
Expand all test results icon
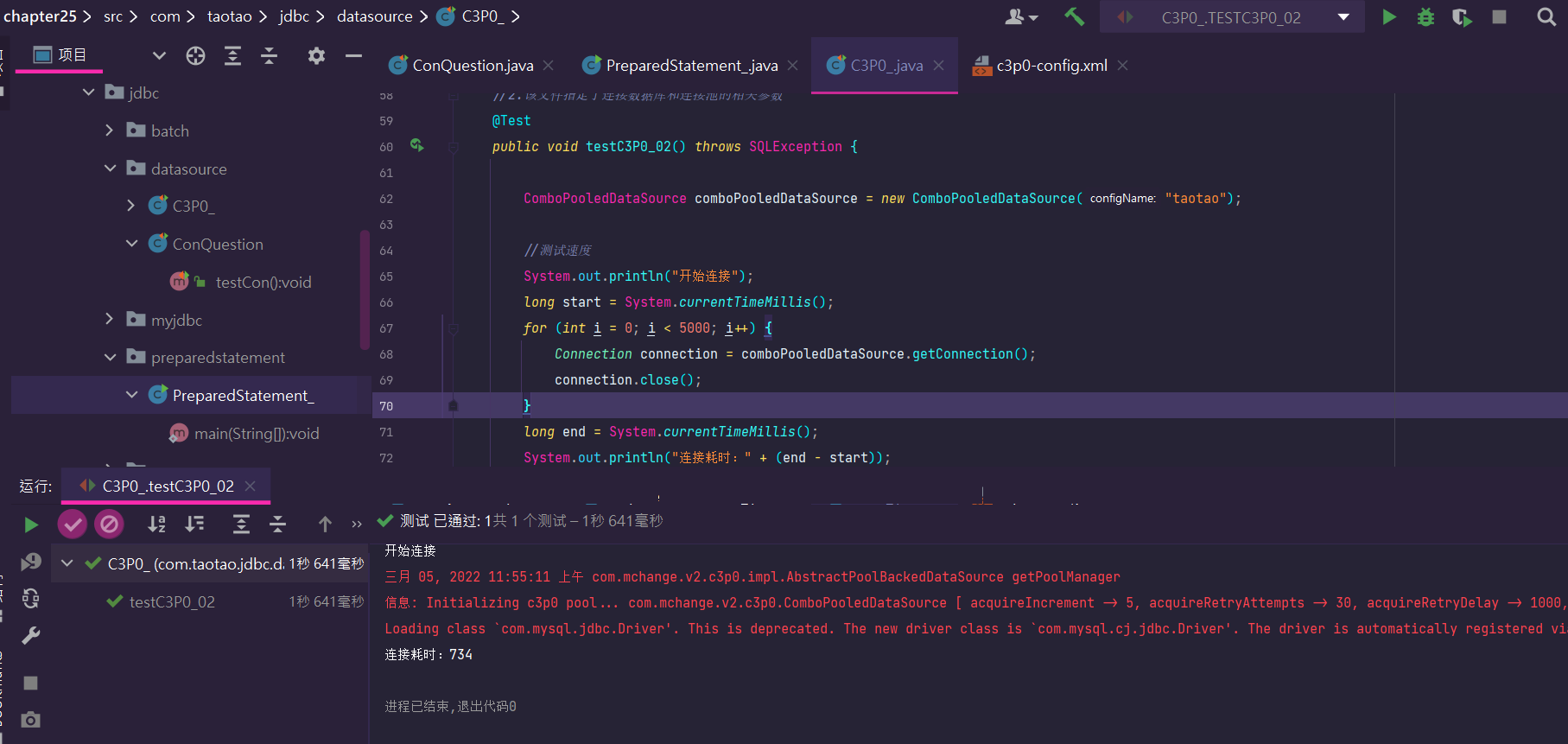[241, 524]
